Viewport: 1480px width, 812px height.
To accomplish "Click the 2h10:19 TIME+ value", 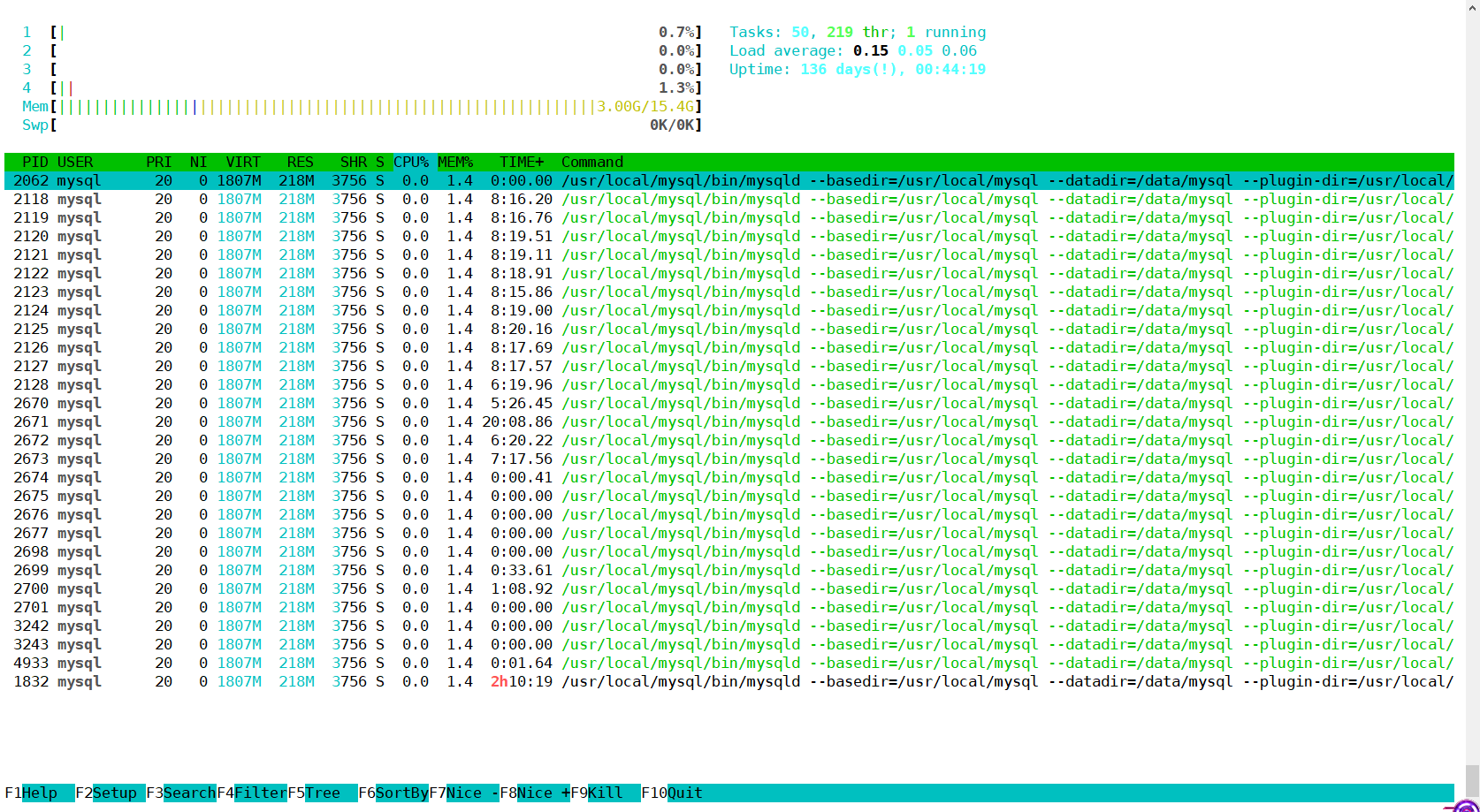I will point(522,681).
